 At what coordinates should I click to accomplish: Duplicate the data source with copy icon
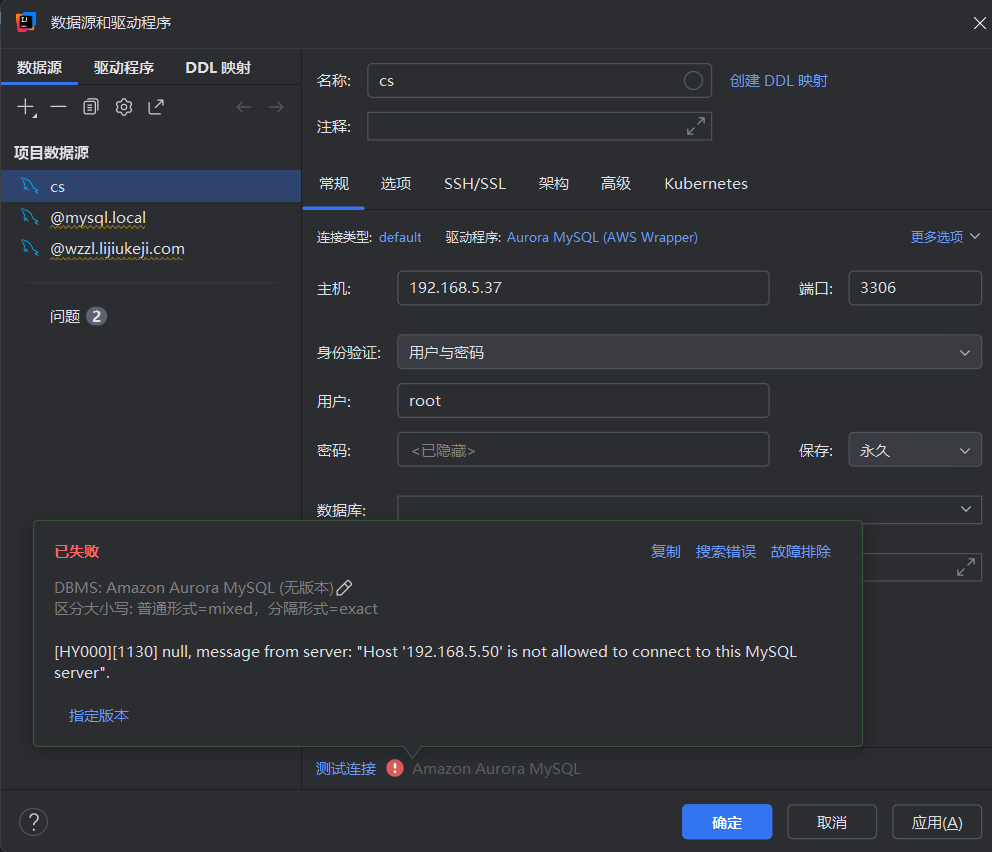tap(91, 107)
